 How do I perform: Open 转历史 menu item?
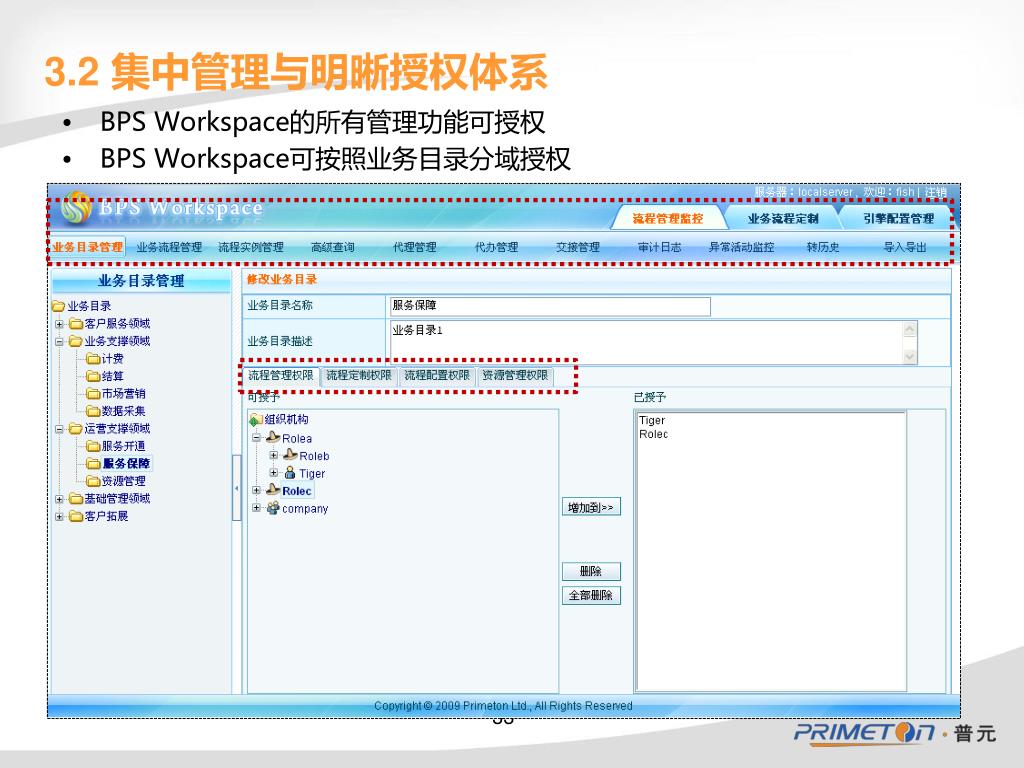pyautogui.click(x=823, y=247)
